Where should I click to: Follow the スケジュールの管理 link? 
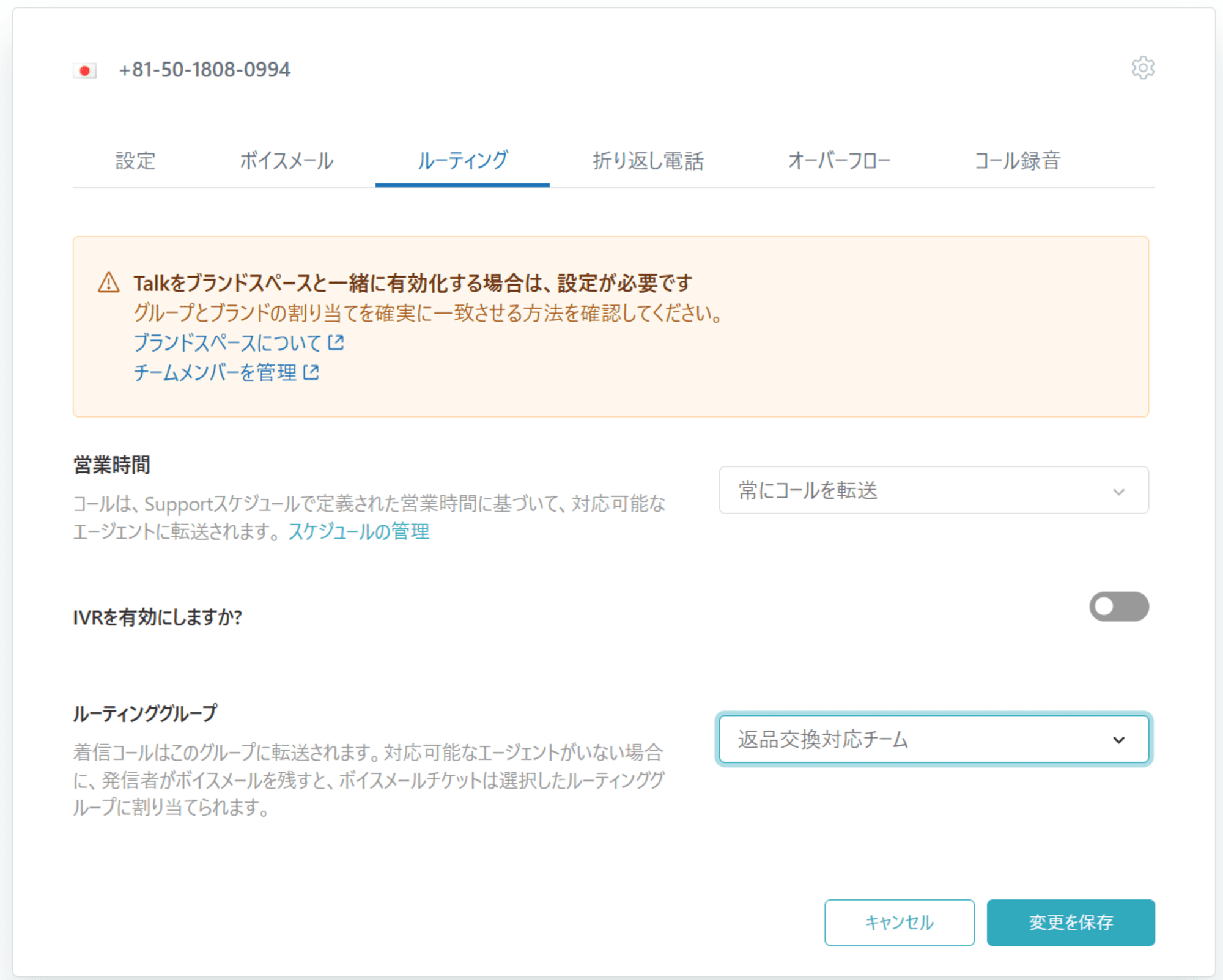point(359,531)
